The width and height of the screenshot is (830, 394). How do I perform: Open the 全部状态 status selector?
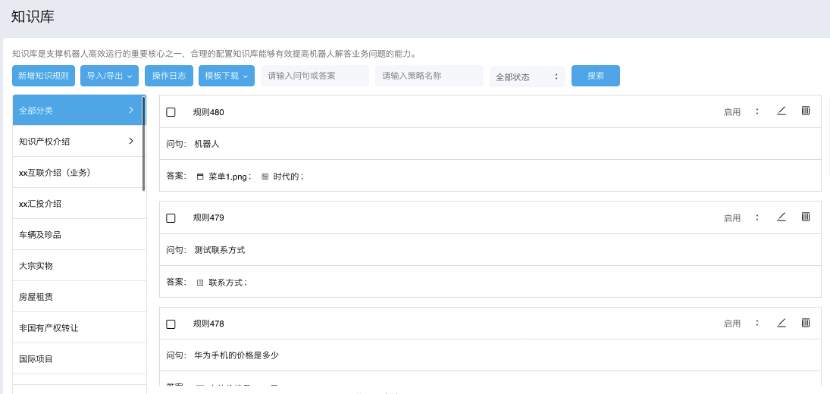point(527,76)
